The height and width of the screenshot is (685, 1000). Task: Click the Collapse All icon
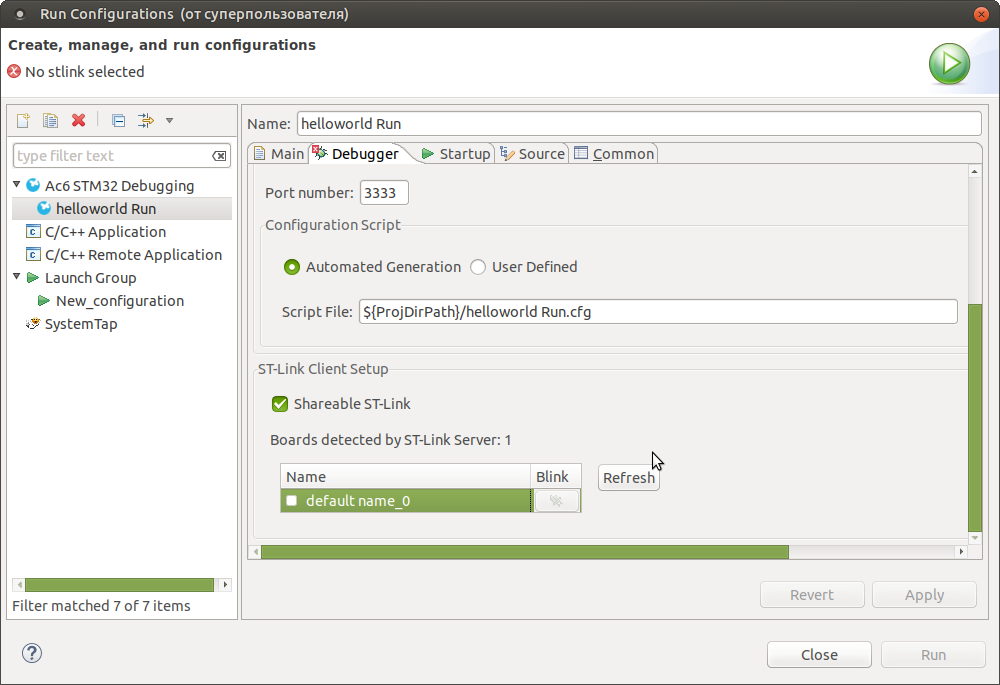[x=118, y=121]
